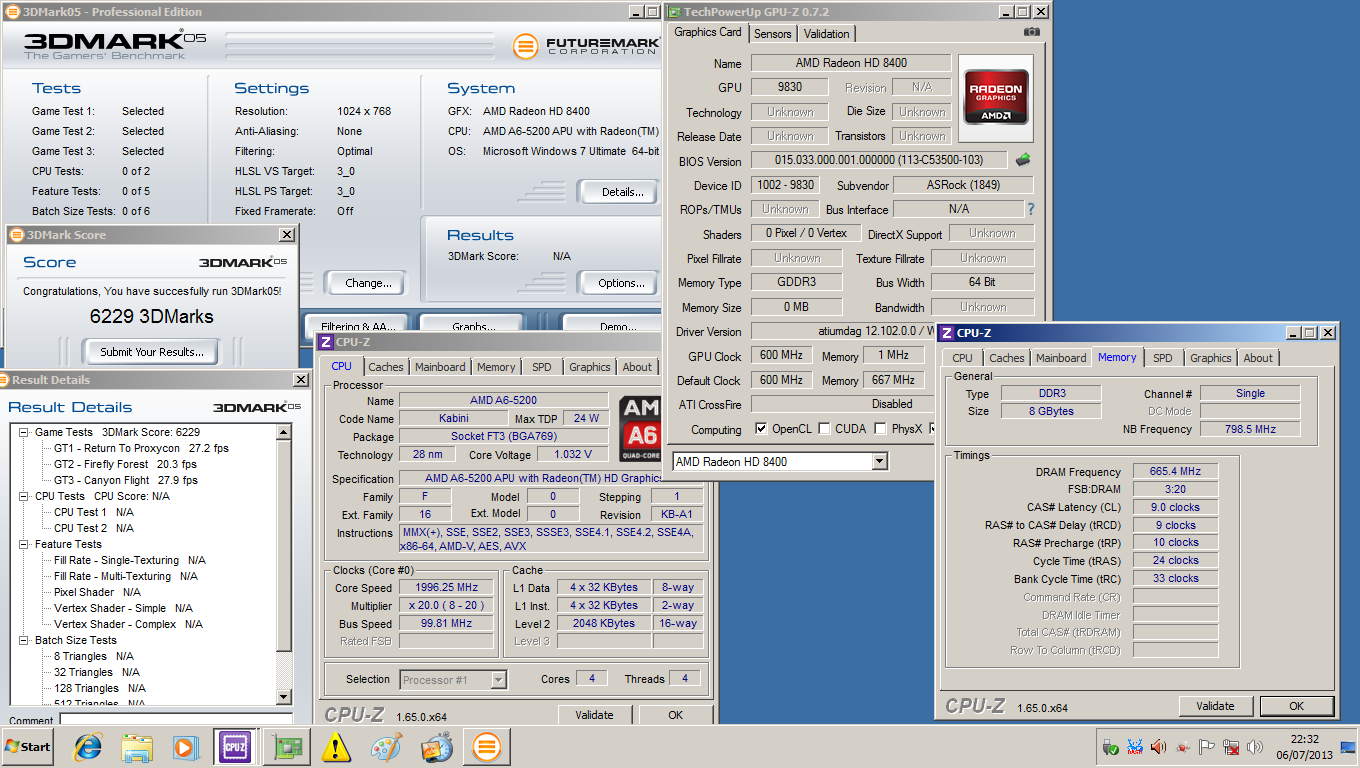Click the yellow warning triangle taskbar icon
This screenshot has width=1360, height=768.
click(x=337, y=747)
